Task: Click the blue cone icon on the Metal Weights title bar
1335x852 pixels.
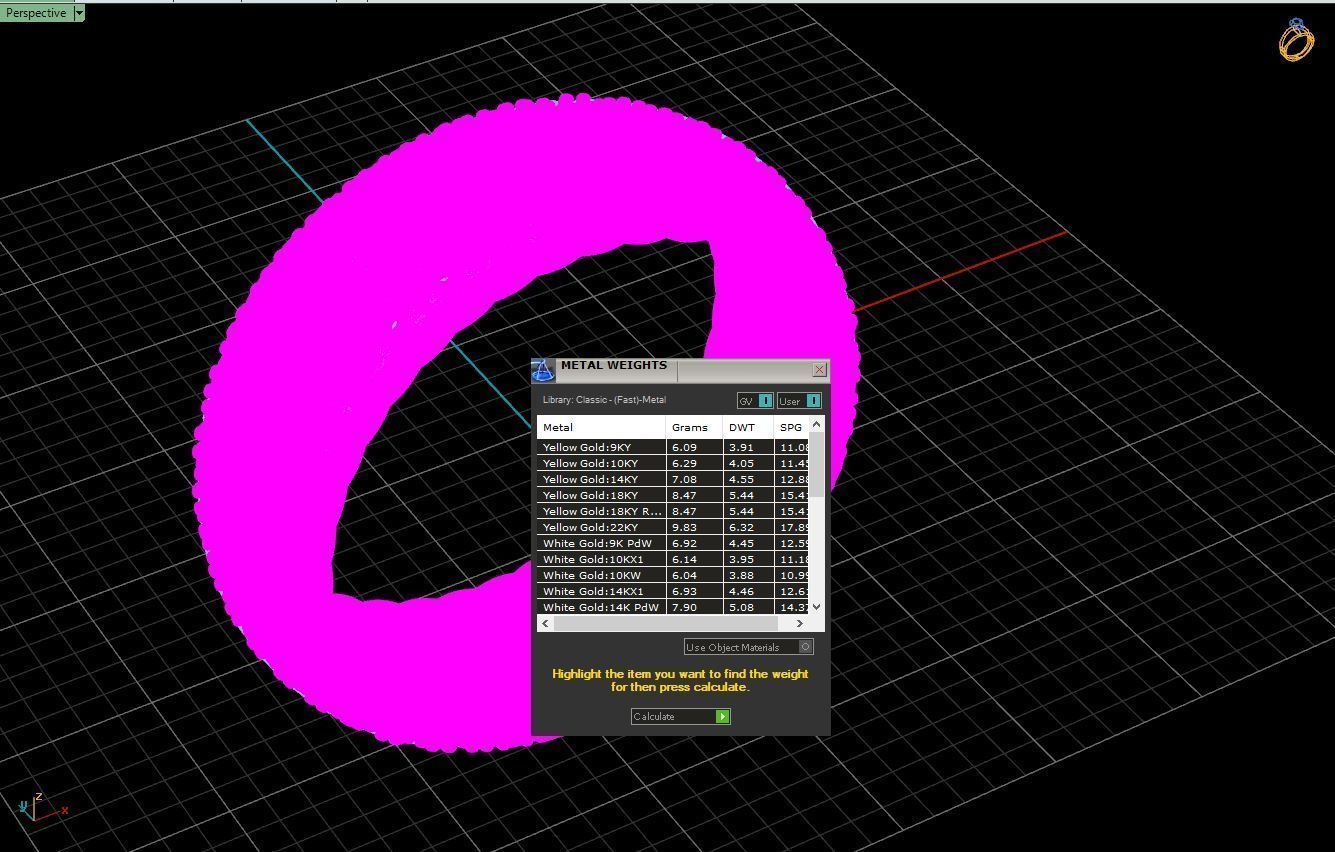Action: pos(542,370)
